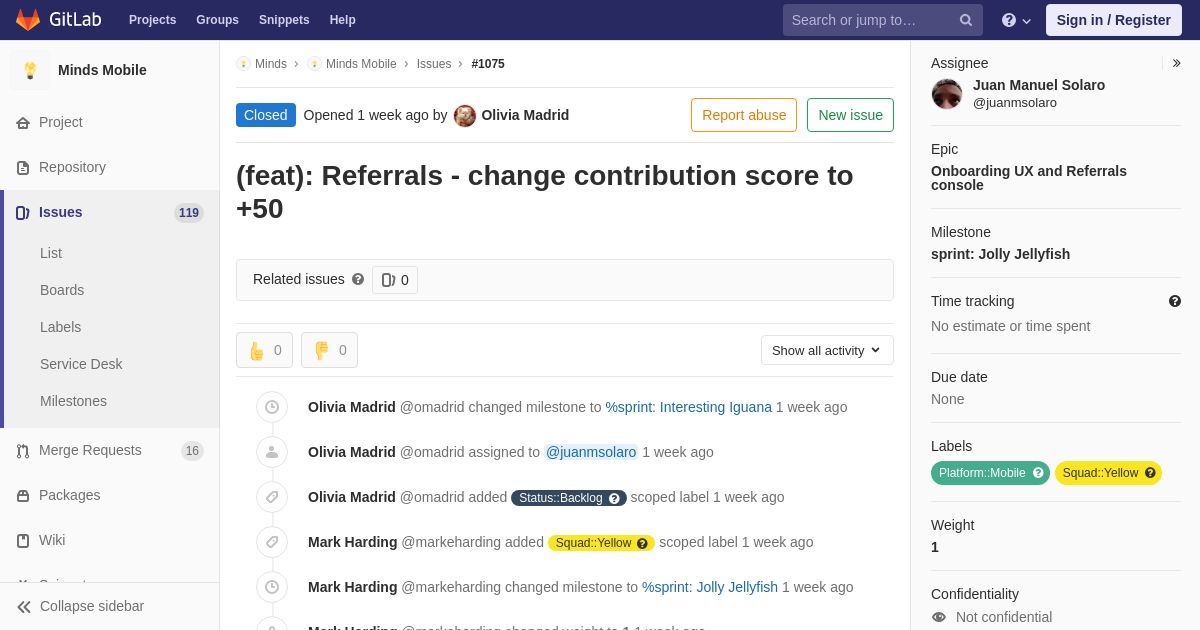Click the Packages sidebar icon

coord(23,495)
